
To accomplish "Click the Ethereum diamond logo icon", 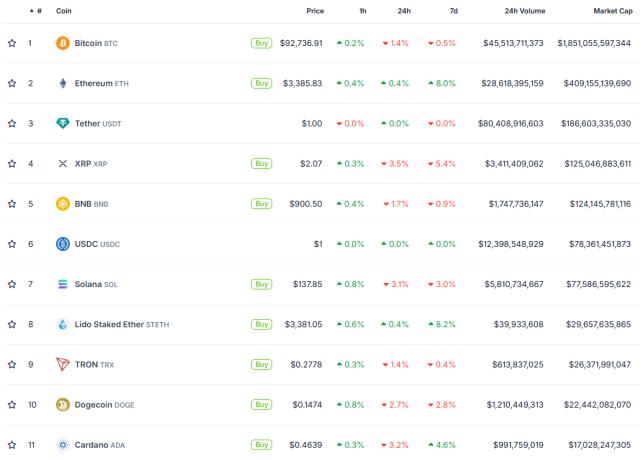I will (63, 83).
